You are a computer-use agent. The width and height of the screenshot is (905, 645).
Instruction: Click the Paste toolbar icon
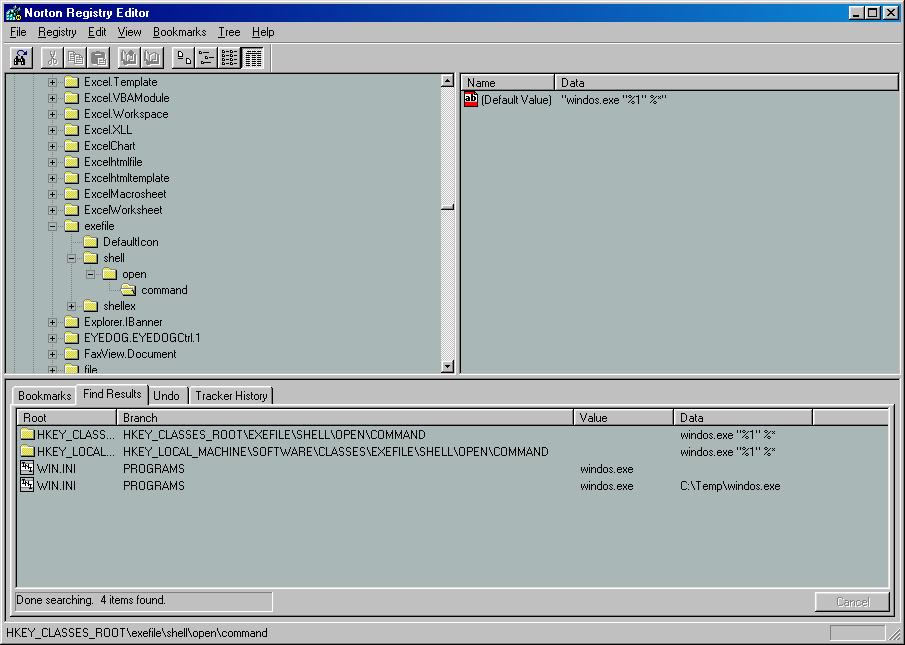click(x=99, y=58)
